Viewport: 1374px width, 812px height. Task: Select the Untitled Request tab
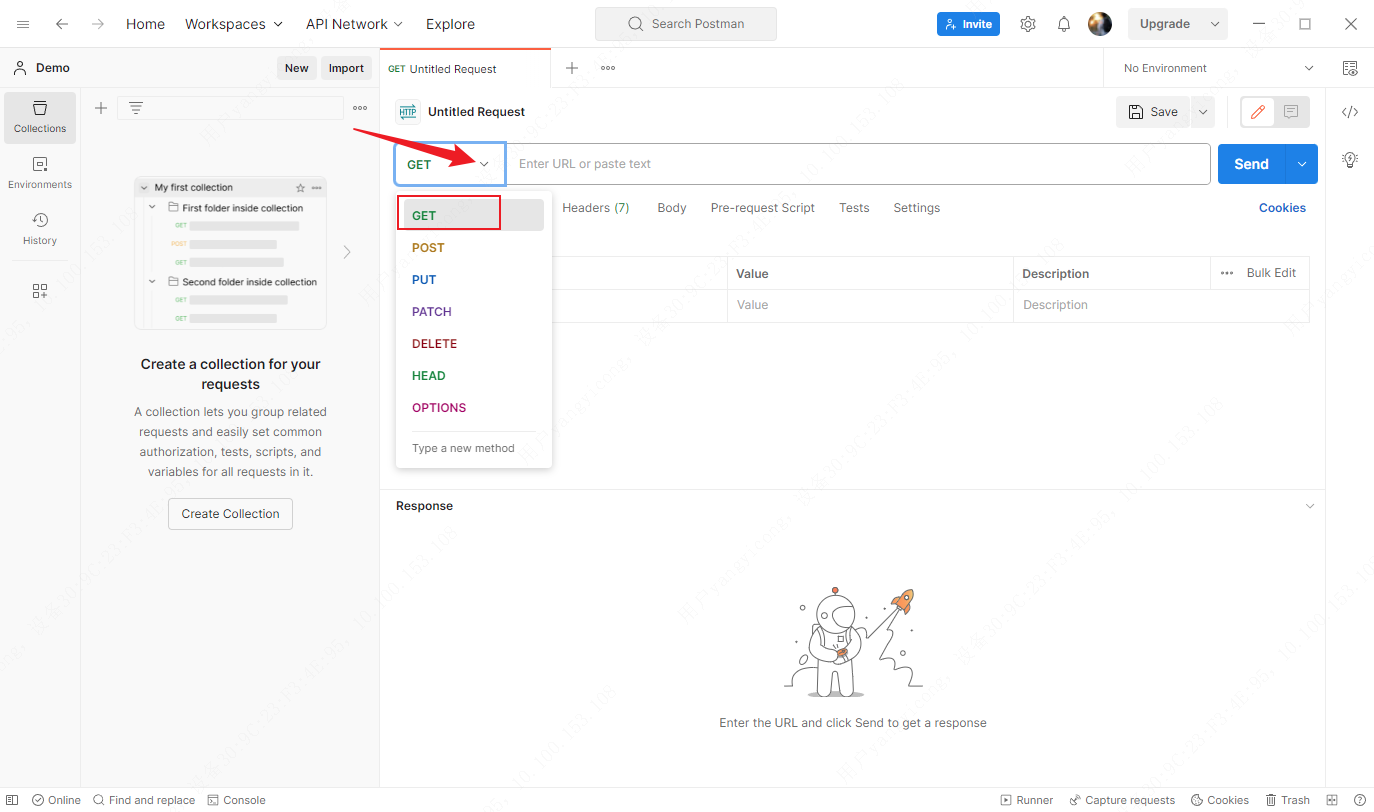[465, 69]
